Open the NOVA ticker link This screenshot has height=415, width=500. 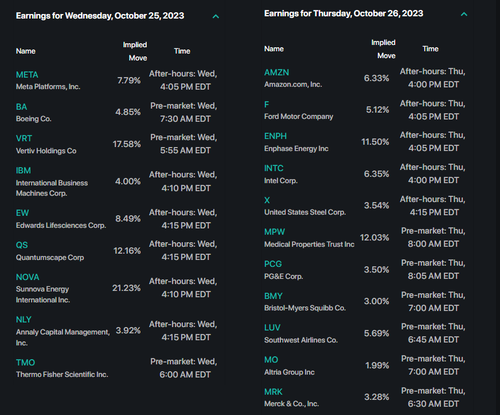click(28, 277)
